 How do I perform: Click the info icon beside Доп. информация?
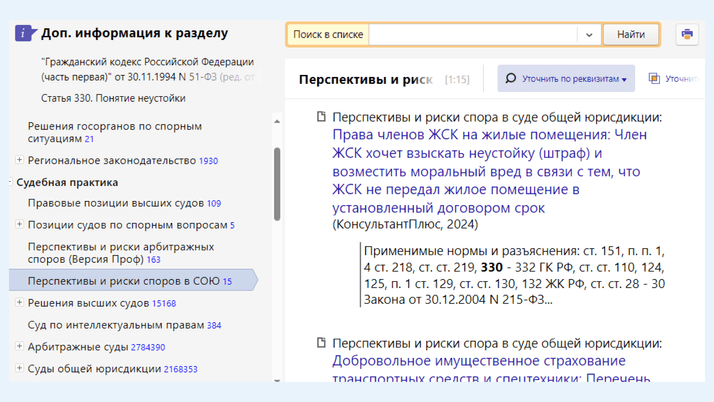tap(25, 33)
